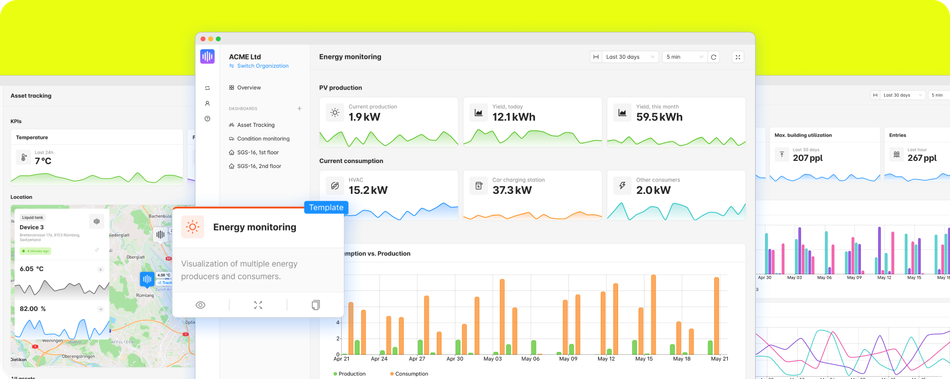
Task: Click the HVAC card icon
Action: pos(334,185)
